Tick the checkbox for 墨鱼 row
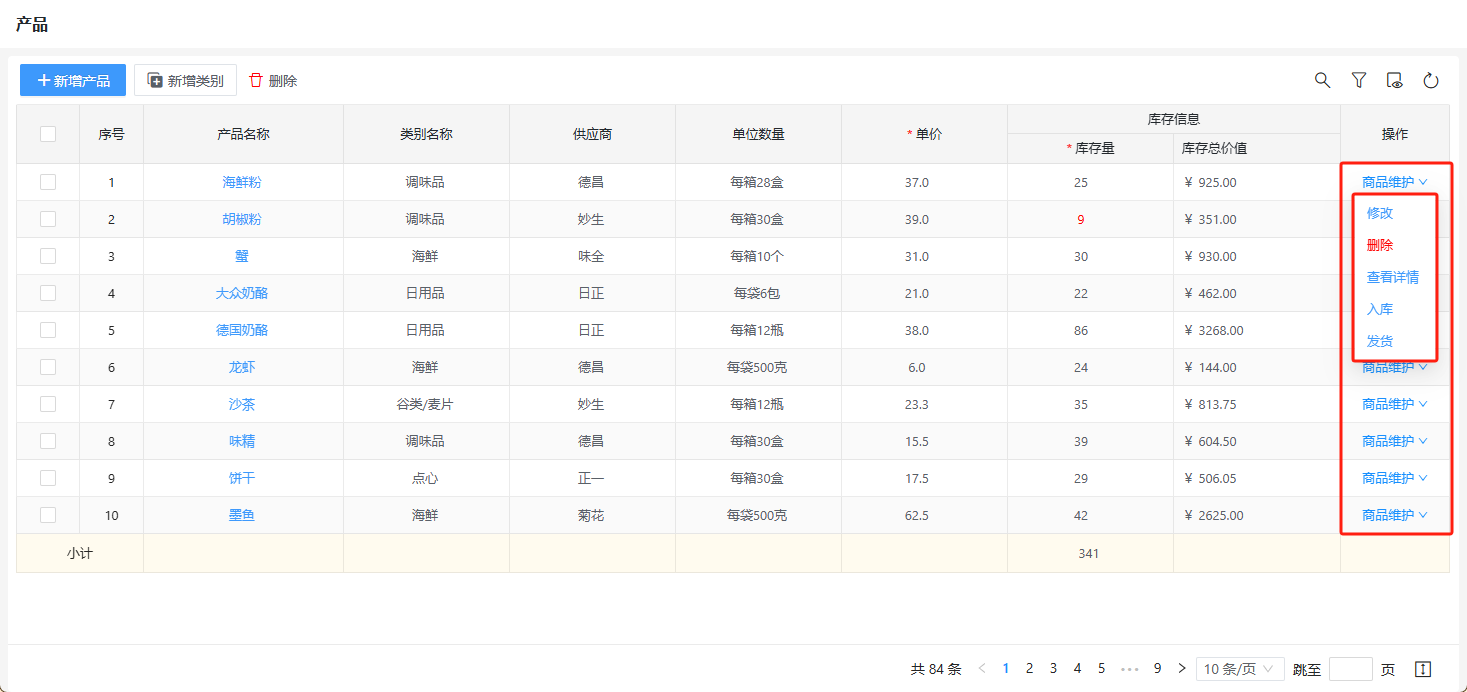 click(48, 515)
